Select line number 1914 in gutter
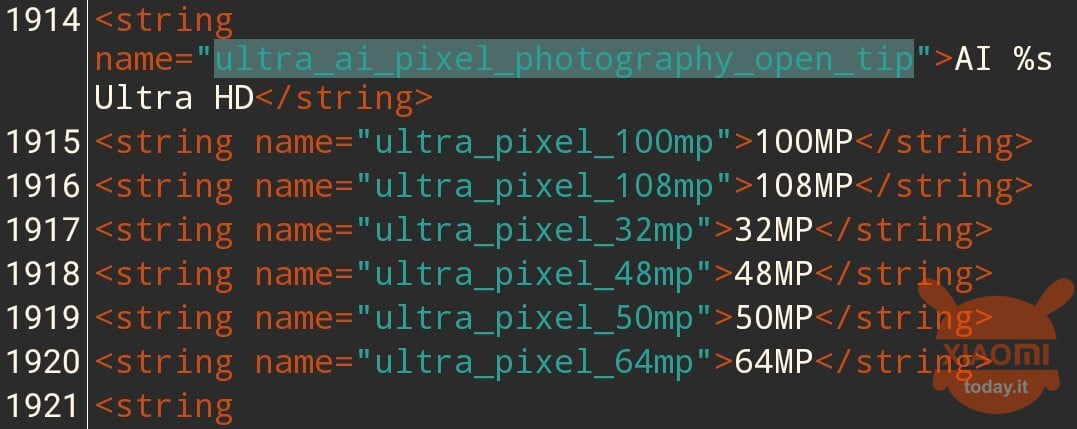 (43, 22)
